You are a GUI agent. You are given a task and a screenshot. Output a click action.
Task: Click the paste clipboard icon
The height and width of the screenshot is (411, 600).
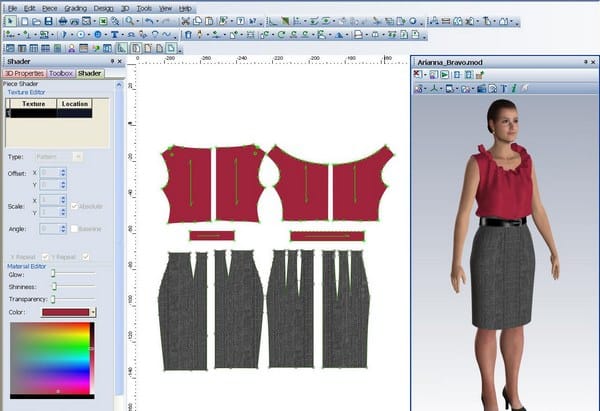pos(209,21)
